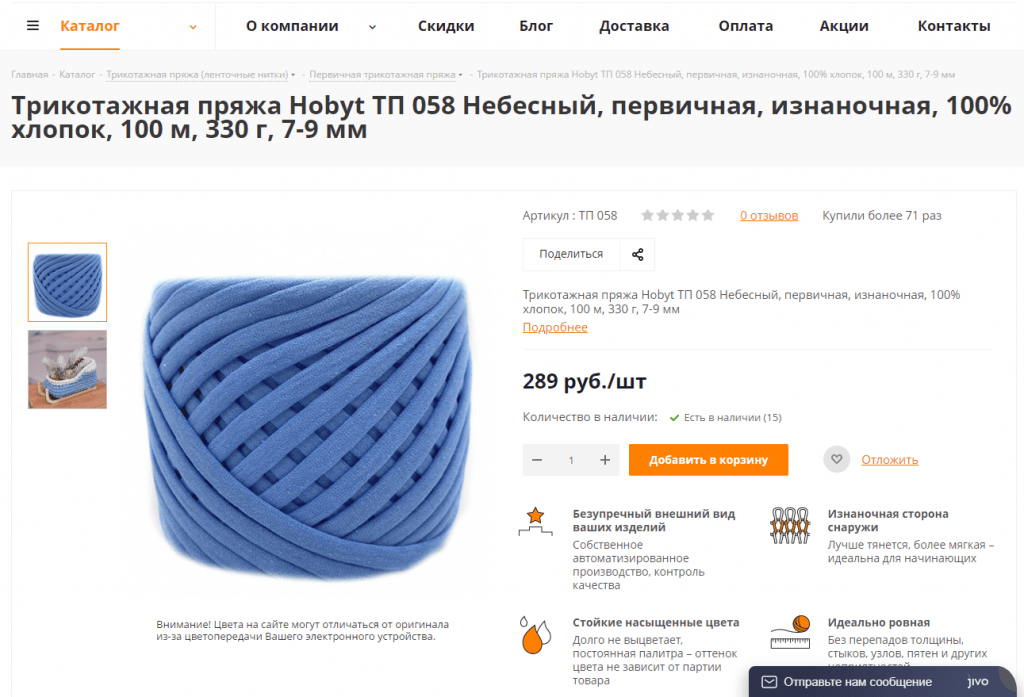Click the quantity input field

(571, 460)
